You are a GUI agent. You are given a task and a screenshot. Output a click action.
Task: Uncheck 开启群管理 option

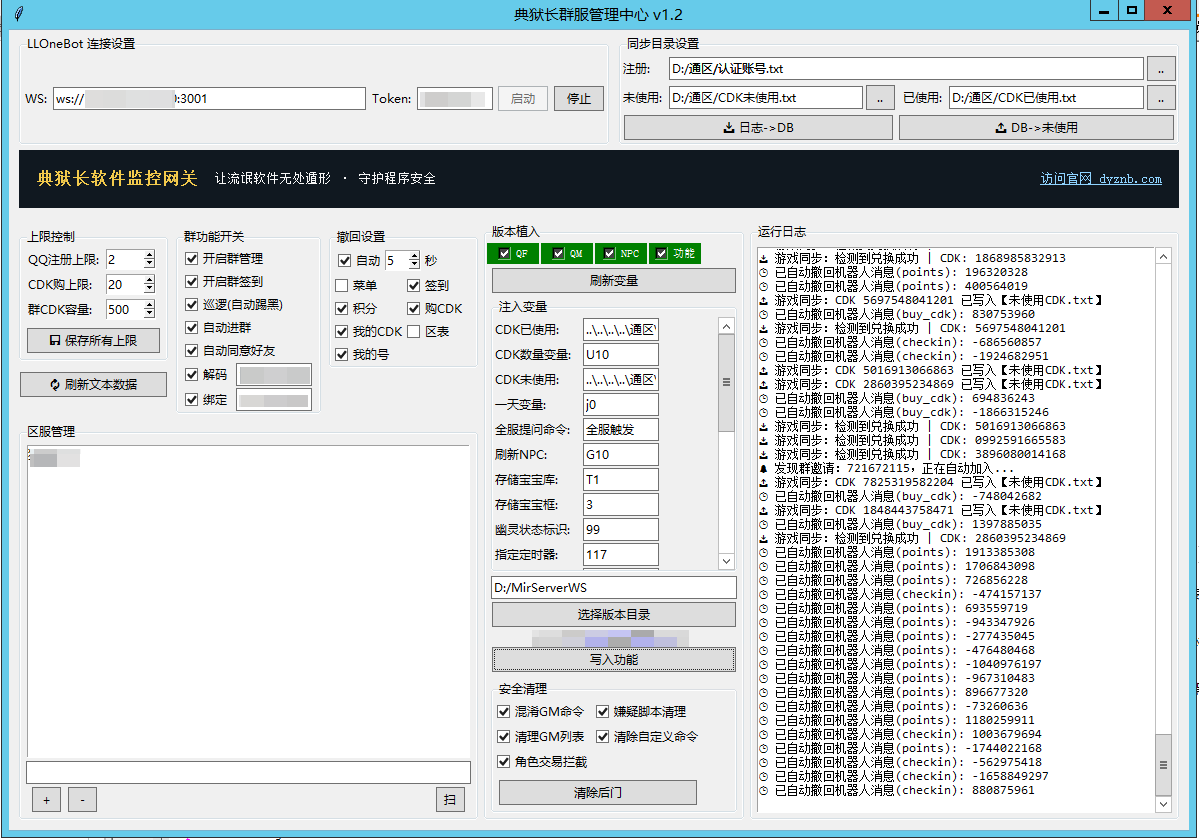pos(192,259)
